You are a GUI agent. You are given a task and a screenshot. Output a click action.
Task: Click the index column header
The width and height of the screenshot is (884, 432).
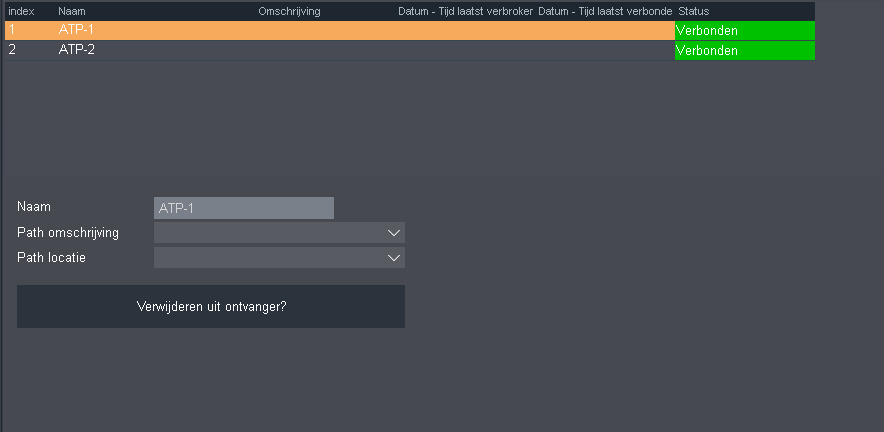22,11
